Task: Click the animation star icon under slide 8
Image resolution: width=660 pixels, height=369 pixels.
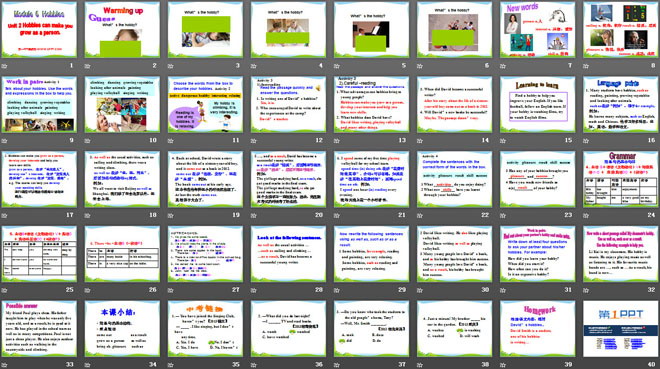Action: coord(586,66)
